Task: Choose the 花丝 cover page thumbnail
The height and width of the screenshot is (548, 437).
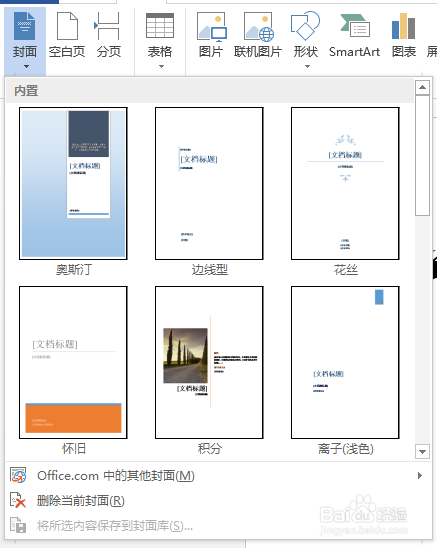Action: pyautogui.click(x=345, y=183)
